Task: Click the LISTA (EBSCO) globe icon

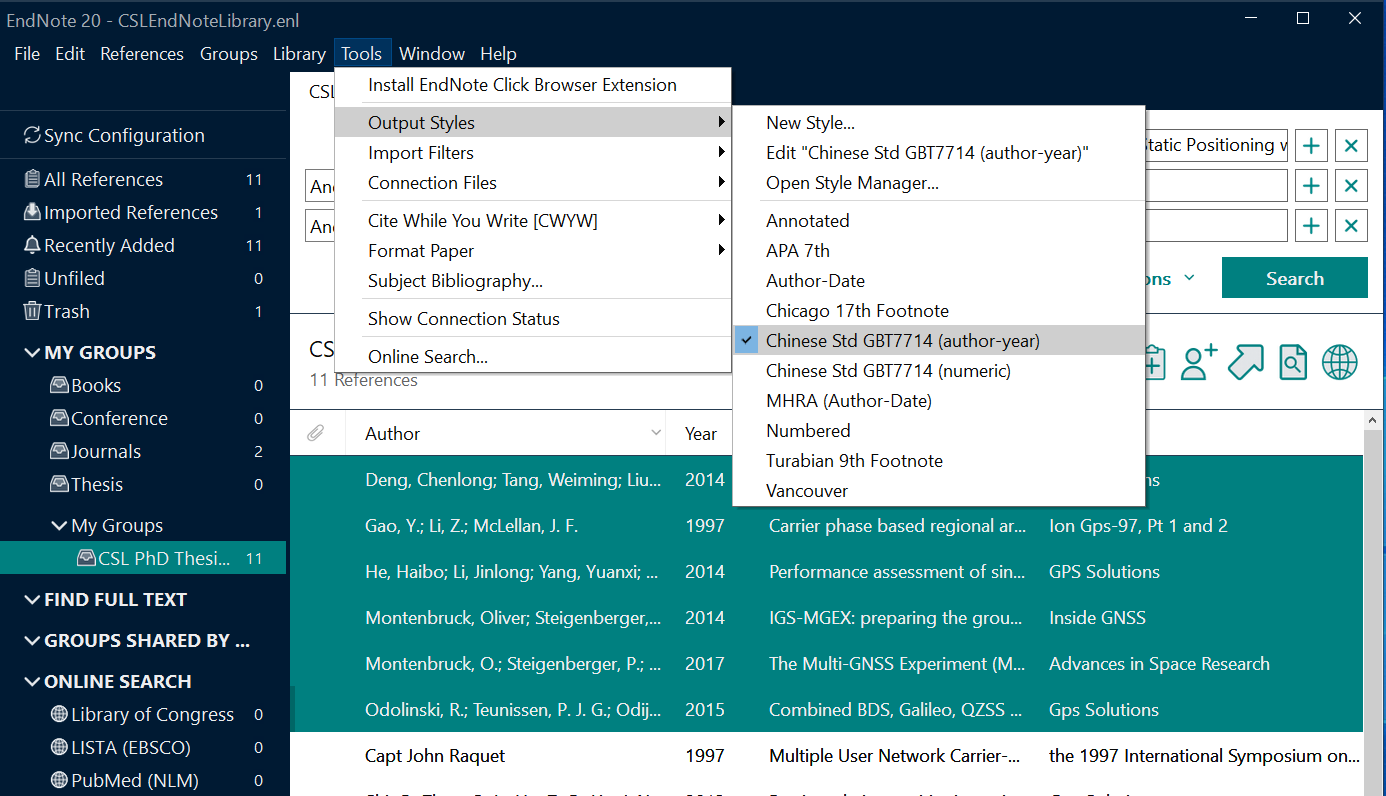Action: tap(59, 748)
